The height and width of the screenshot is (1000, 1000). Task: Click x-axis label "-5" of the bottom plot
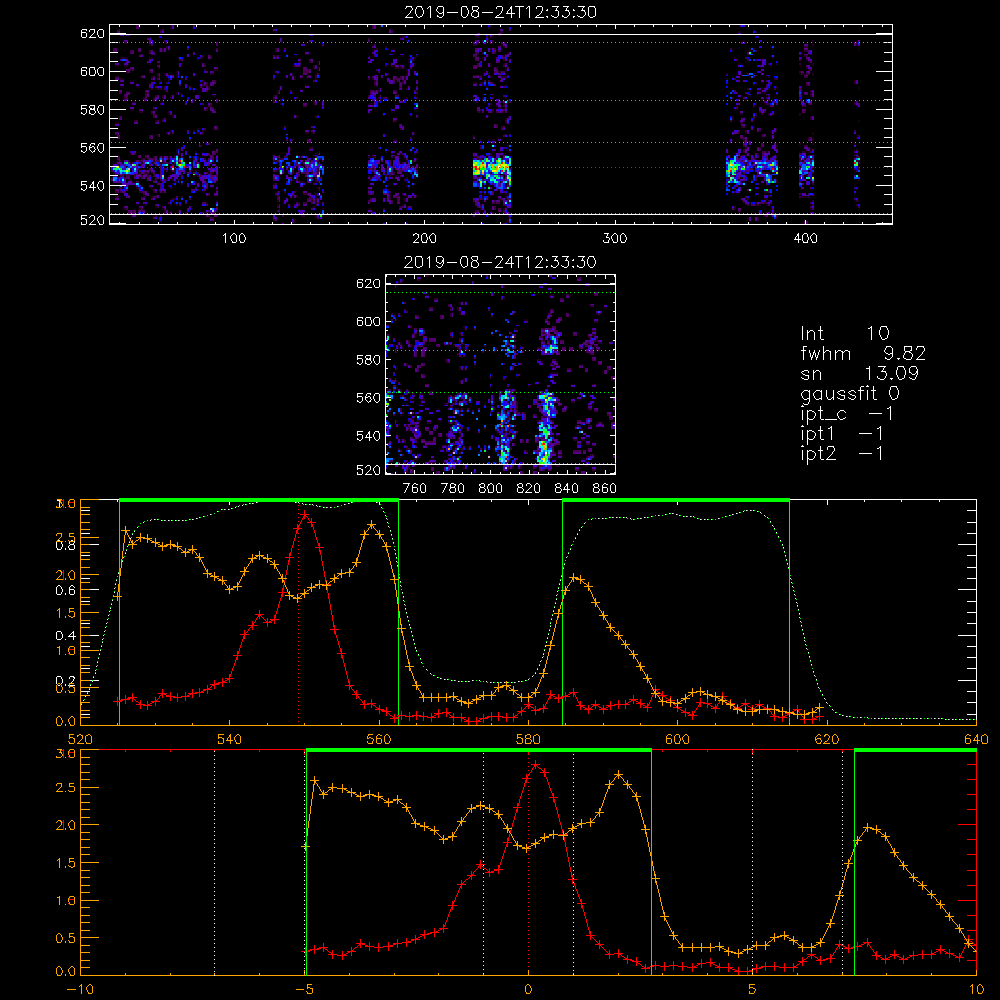(304, 989)
